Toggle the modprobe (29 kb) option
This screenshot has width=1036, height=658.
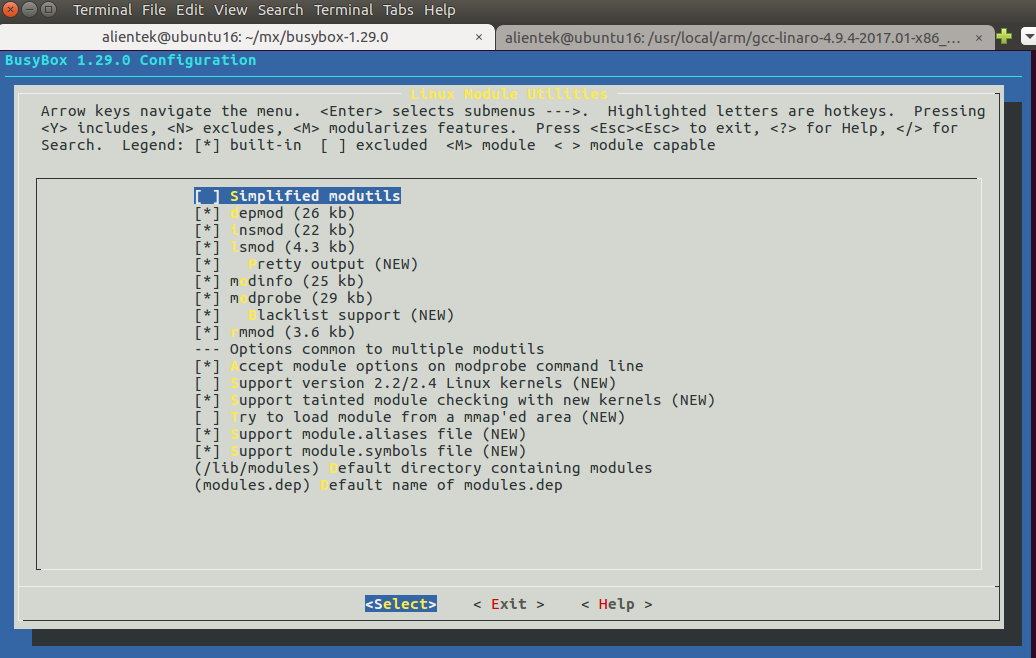[x=283, y=298]
